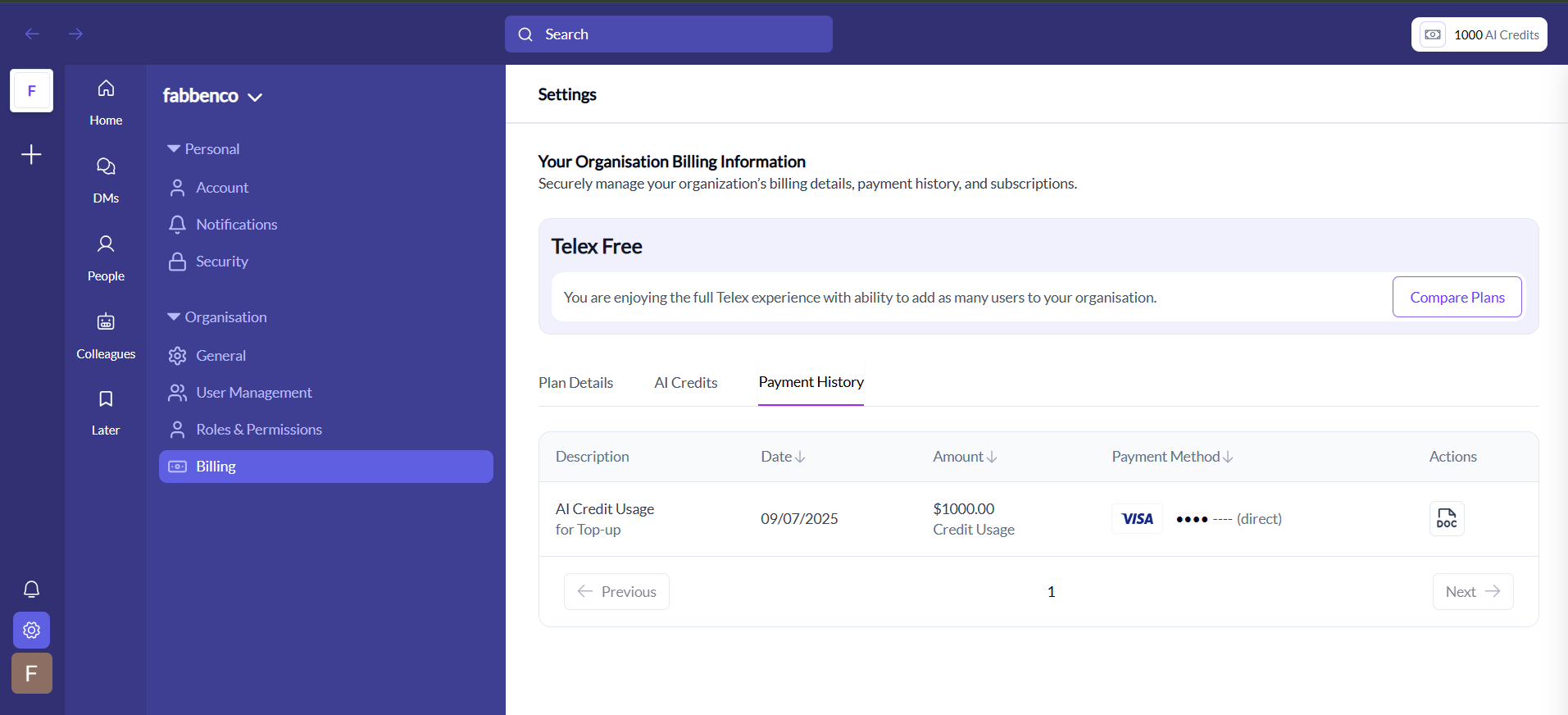Download the invoice DOC for AI Credit Usage

point(1447,518)
